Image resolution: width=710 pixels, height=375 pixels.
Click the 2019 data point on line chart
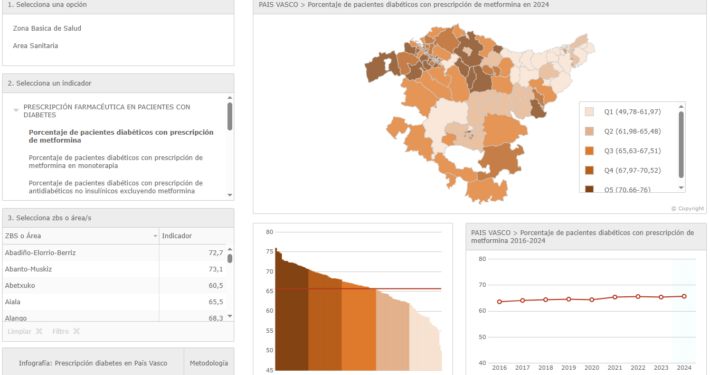click(x=569, y=299)
